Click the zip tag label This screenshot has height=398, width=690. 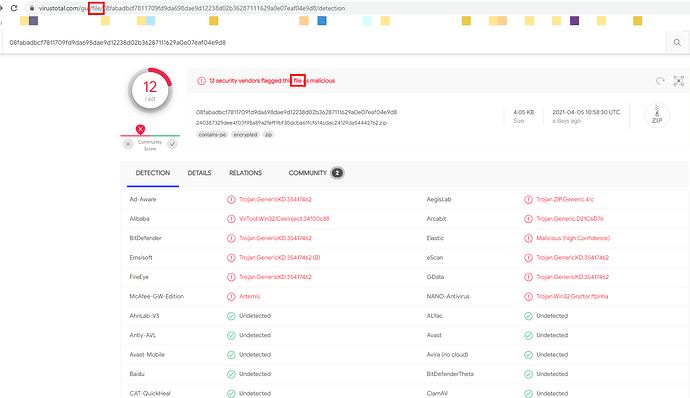point(268,135)
